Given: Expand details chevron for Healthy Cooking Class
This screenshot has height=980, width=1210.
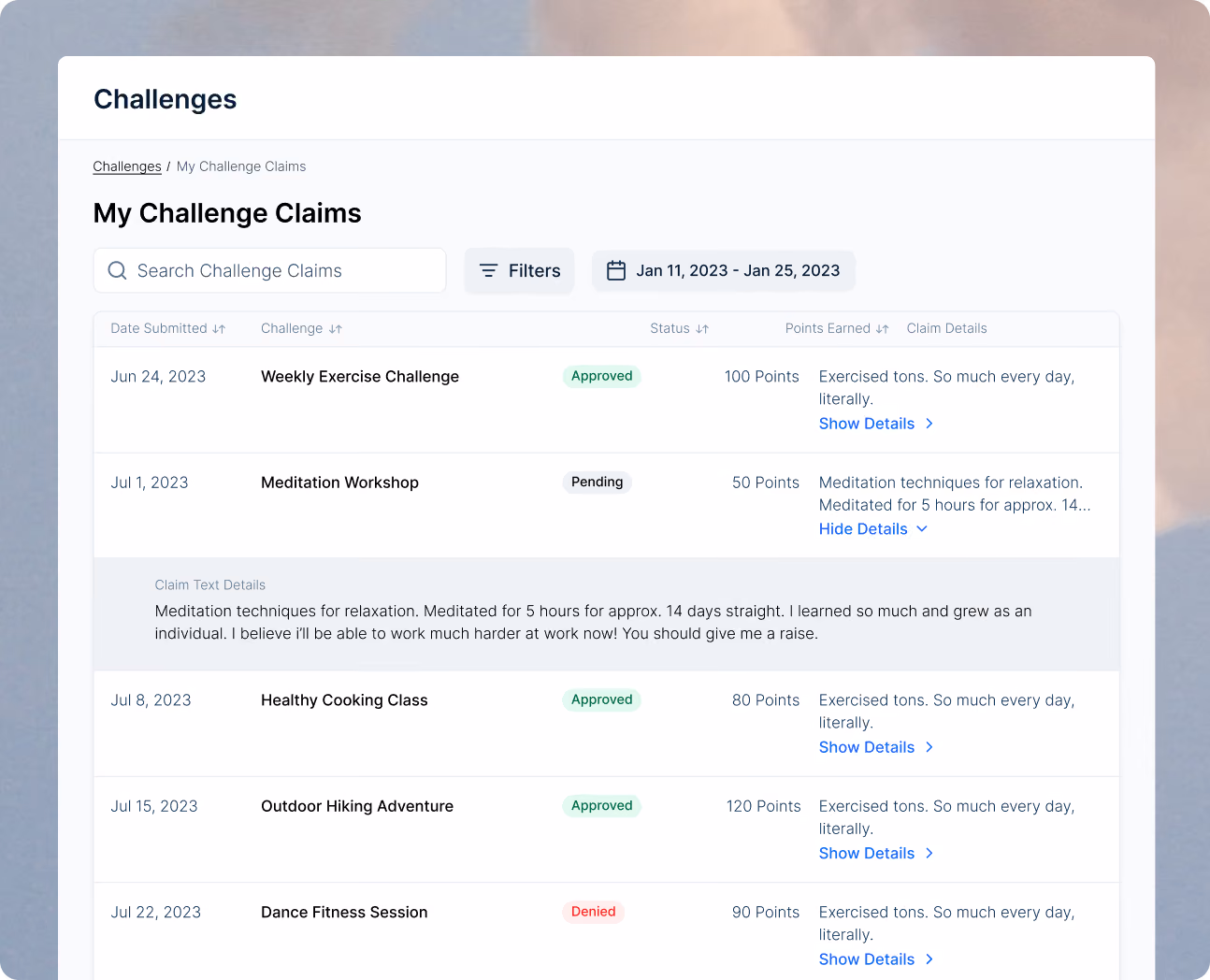Looking at the screenshot, I should (929, 747).
